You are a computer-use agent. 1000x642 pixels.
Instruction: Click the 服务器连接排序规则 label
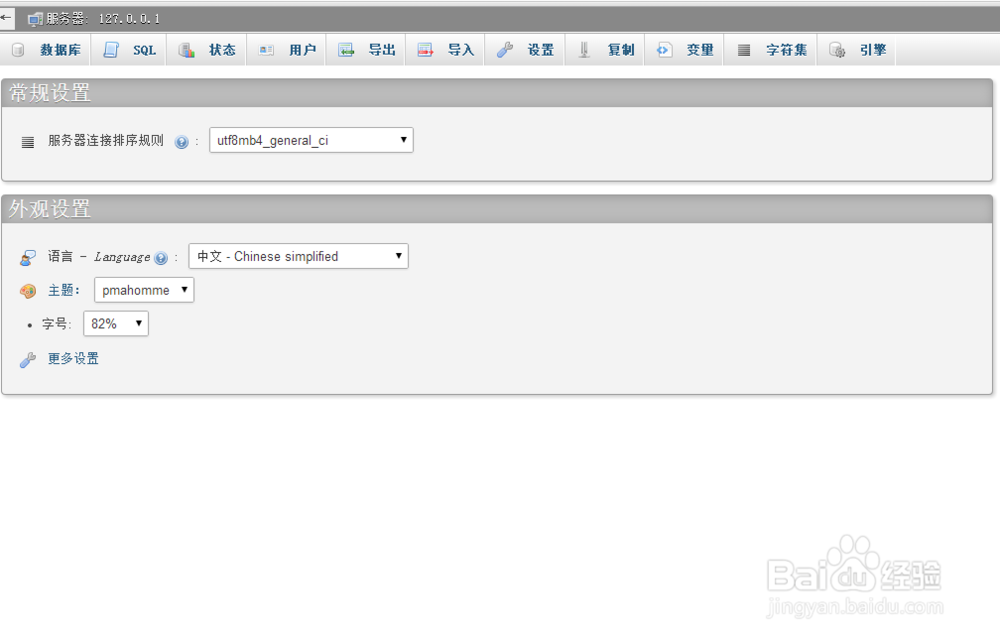pos(106,140)
